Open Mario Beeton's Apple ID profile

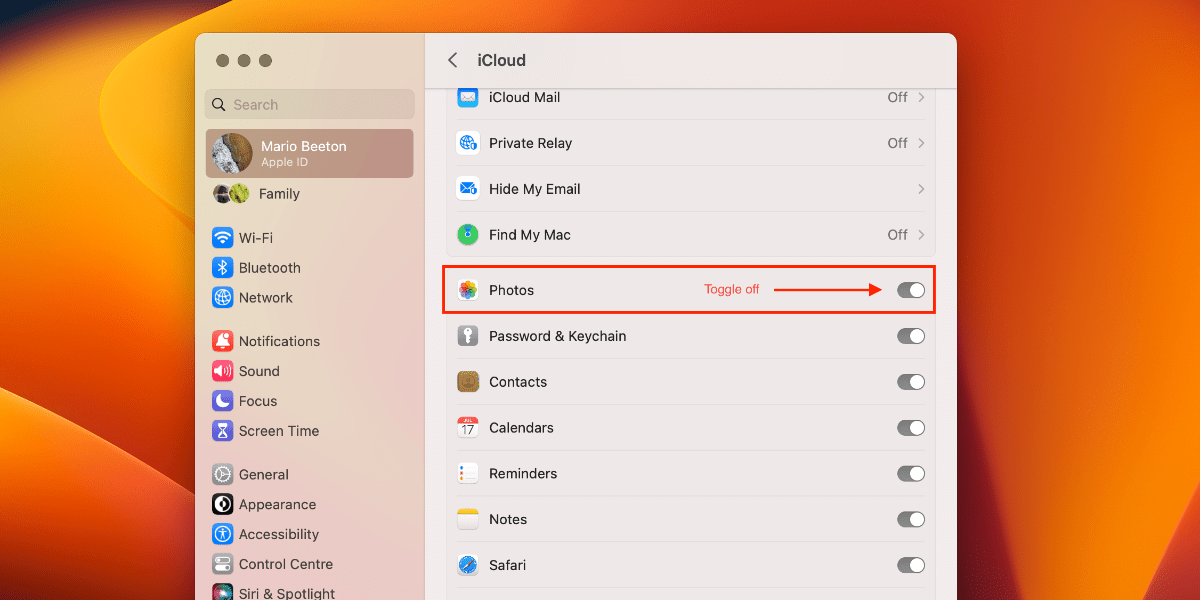(309, 153)
